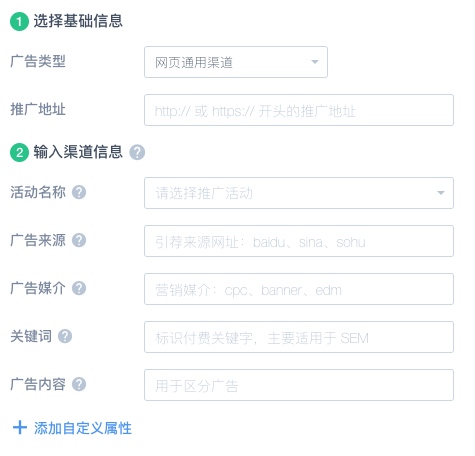The image size is (475, 456).
Task: Focus the 广告媒介 input field
Action: pos(299,289)
